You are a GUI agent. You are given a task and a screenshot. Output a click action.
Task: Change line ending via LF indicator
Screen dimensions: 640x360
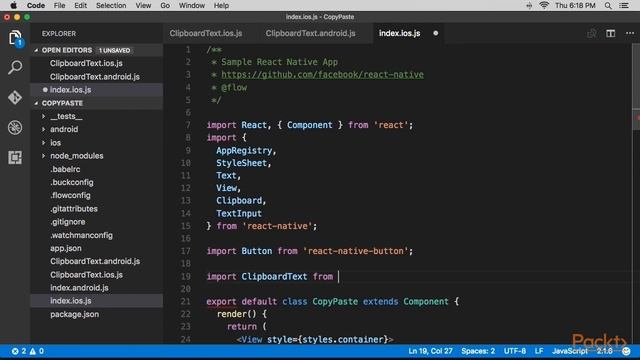539,351
